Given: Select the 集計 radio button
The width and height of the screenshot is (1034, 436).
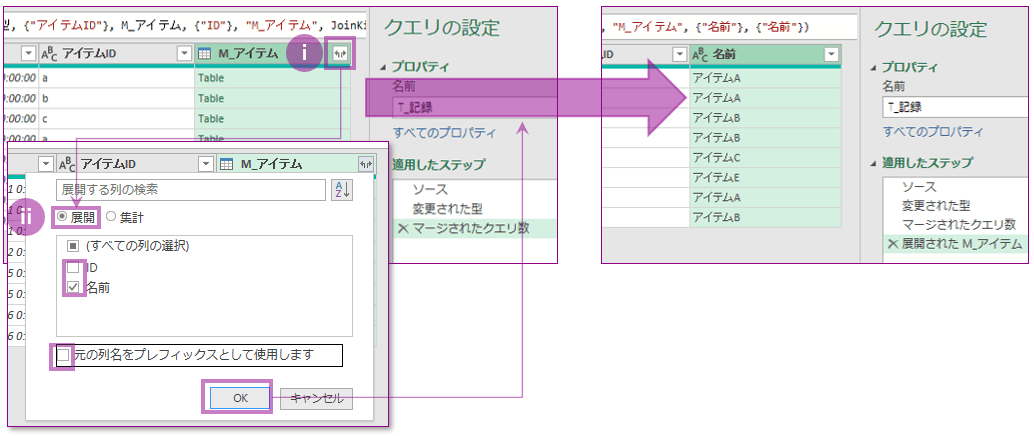Looking at the screenshot, I should [x=111, y=217].
